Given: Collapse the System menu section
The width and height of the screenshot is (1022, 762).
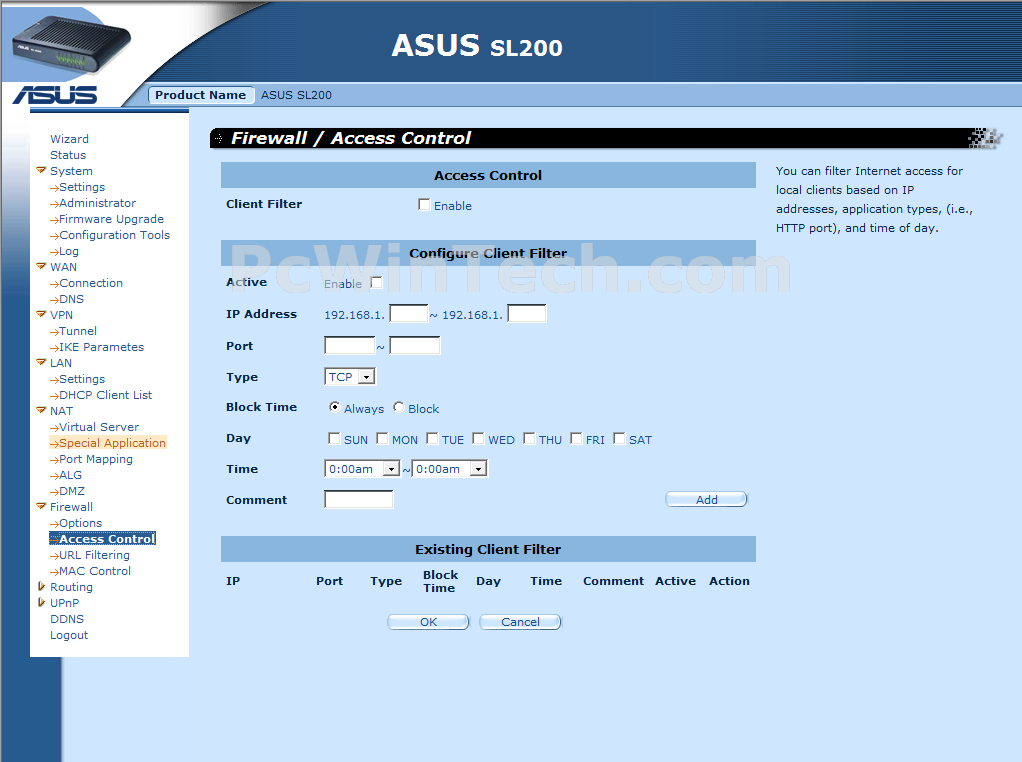Looking at the screenshot, I should [x=41, y=171].
